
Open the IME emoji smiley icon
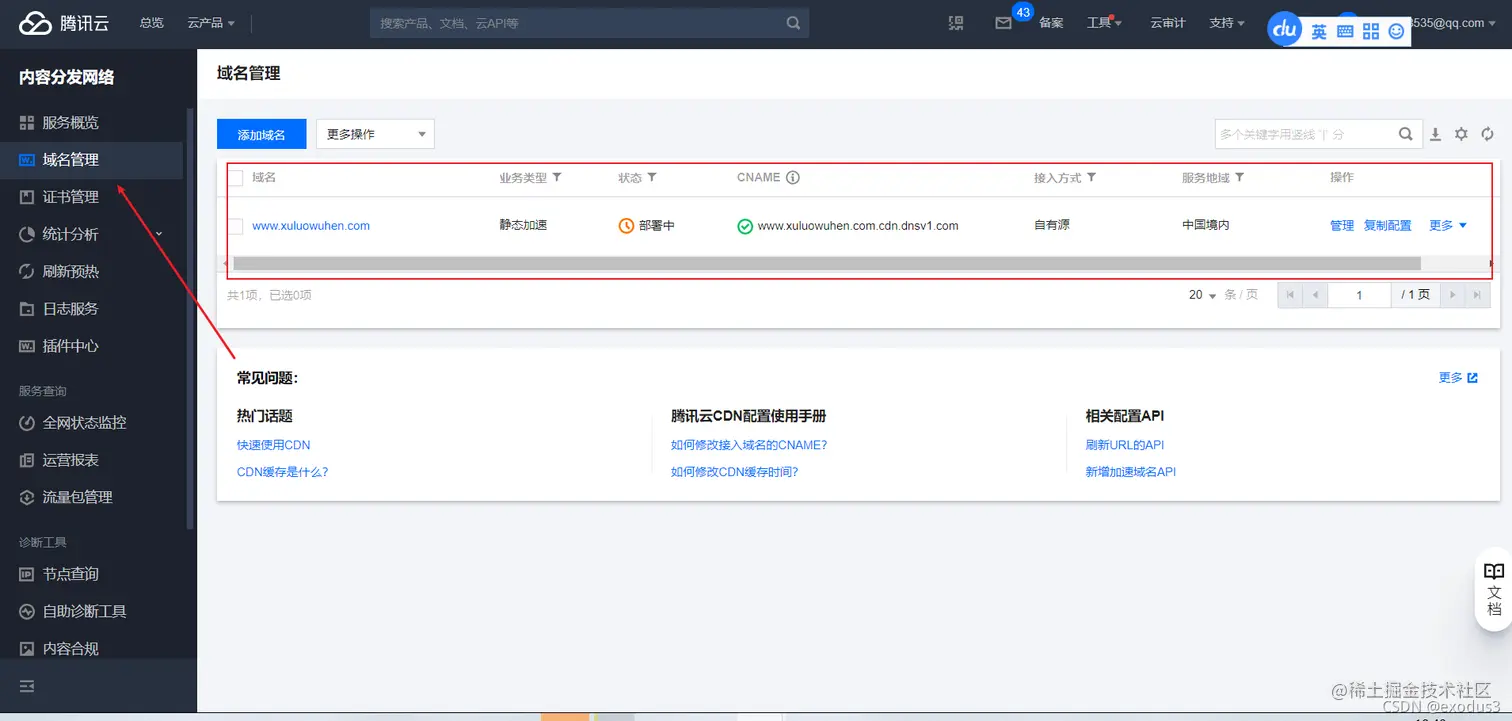1397,32
